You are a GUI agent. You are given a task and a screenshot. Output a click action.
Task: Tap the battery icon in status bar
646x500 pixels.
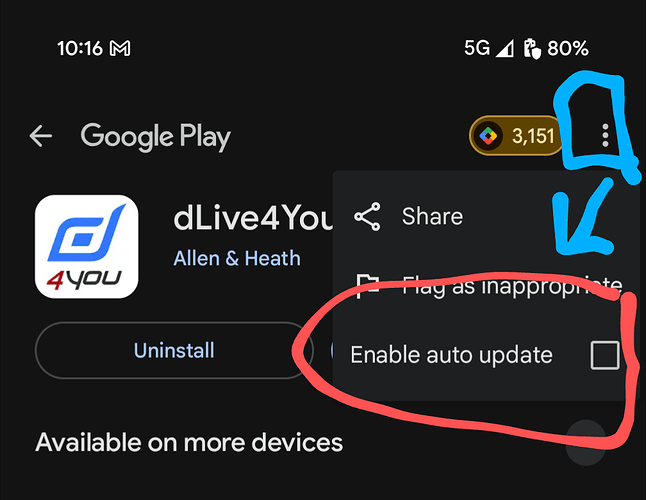[x=532, y=49]
